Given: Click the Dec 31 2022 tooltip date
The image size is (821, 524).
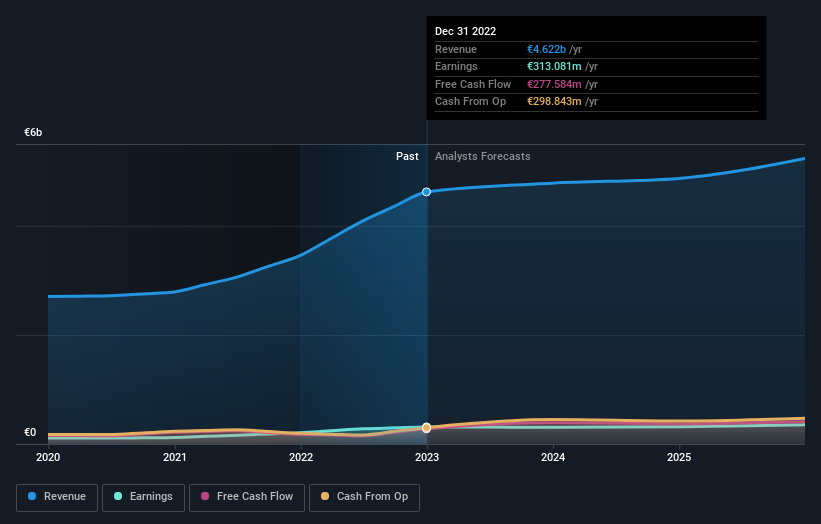Looking at the screenshot, I should 465,31.
